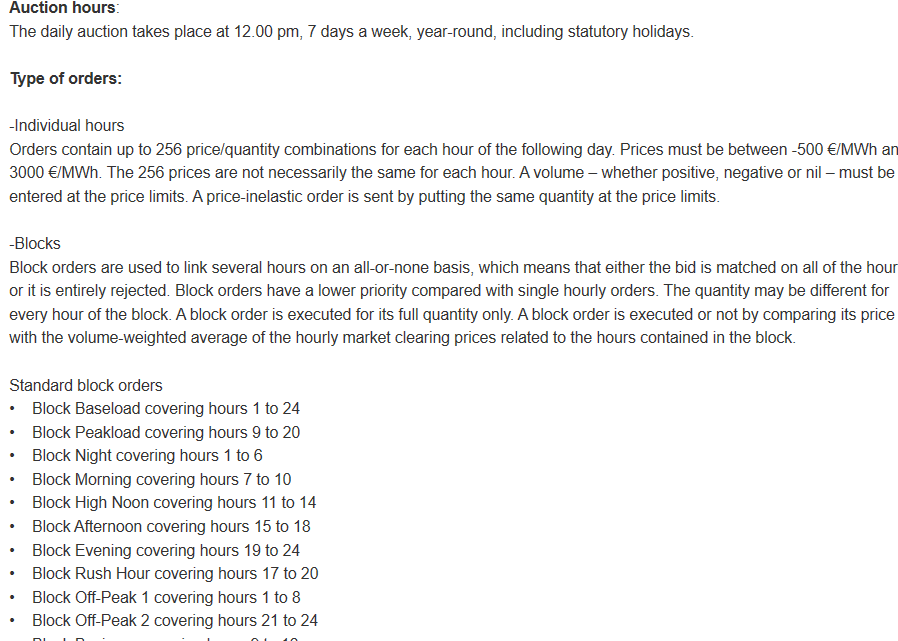Click the 'Type of orders:' heading
This screenshot has width=898, height=641.
(x=66, y=78)
